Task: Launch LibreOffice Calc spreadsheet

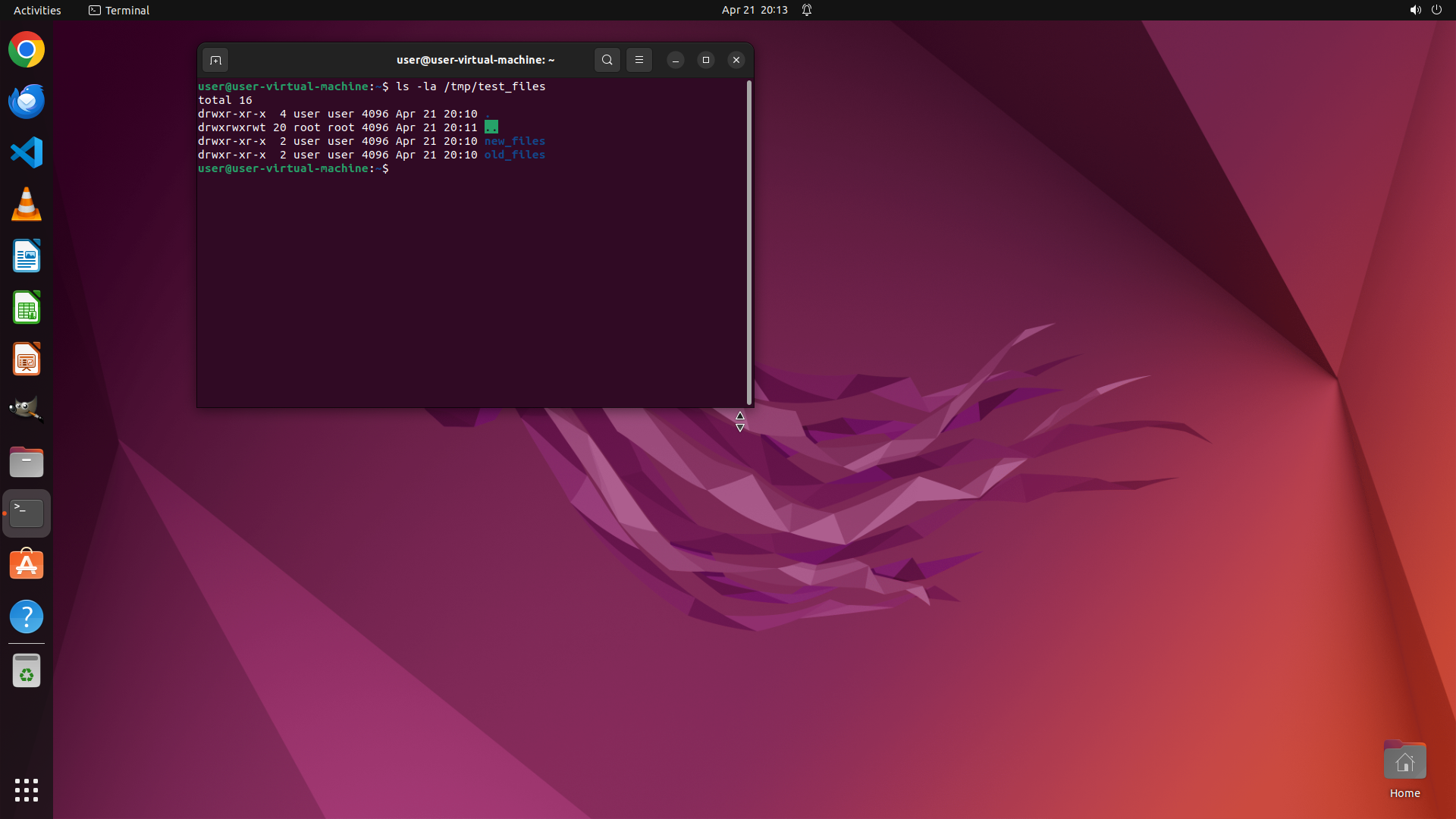Action: pyautogui.click(x=27, y=308)
